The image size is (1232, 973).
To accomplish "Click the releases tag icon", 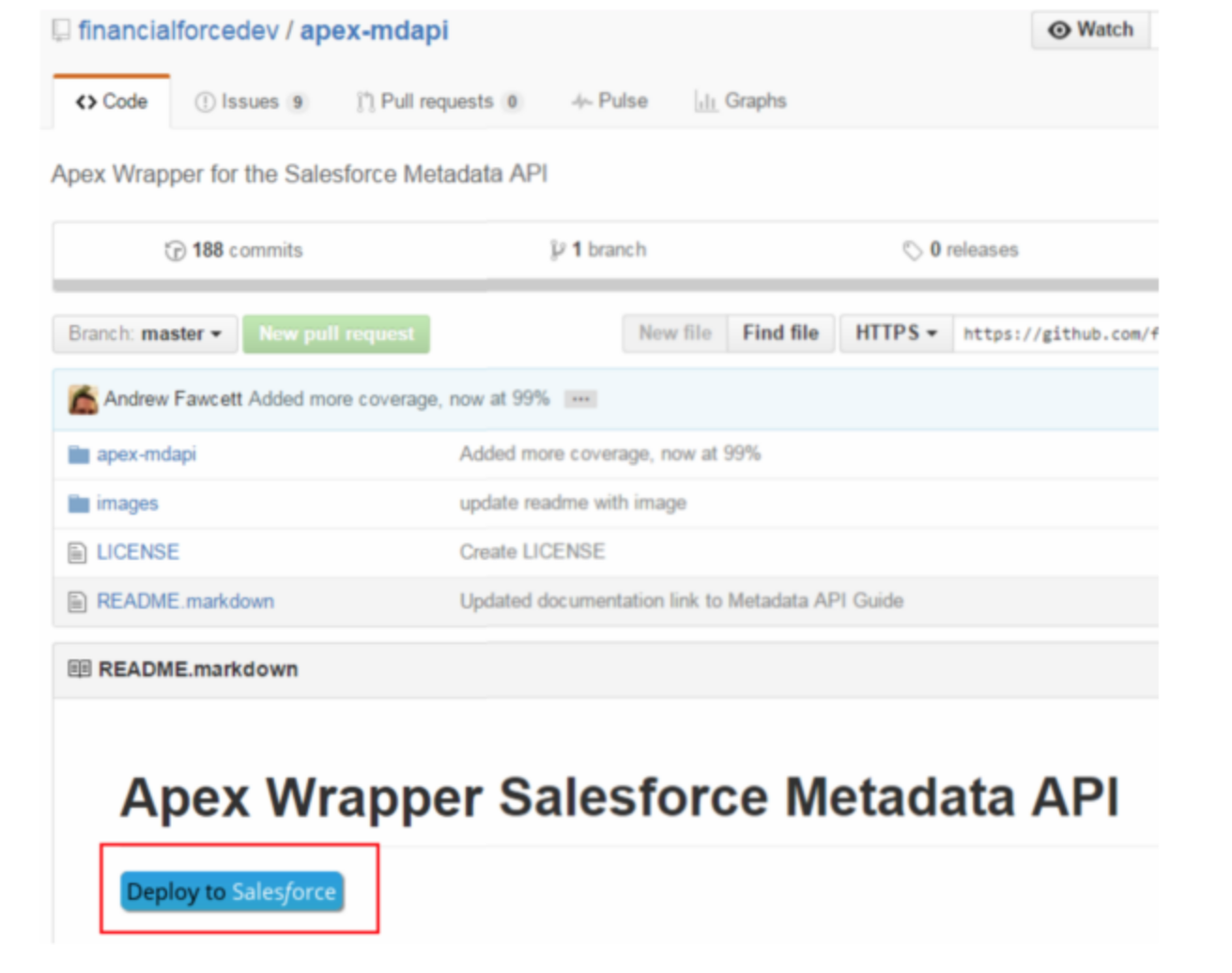I will click(912, 251).
